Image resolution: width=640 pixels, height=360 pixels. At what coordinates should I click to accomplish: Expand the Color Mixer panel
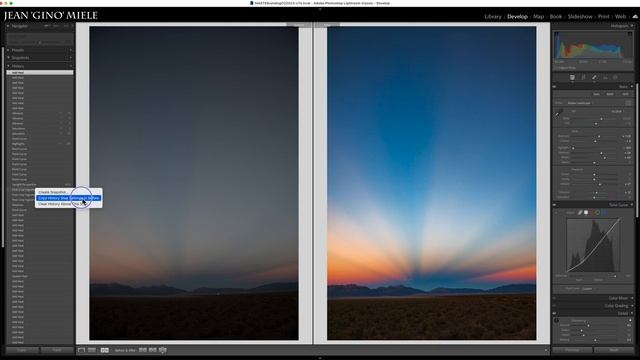[x=632, y=298]
